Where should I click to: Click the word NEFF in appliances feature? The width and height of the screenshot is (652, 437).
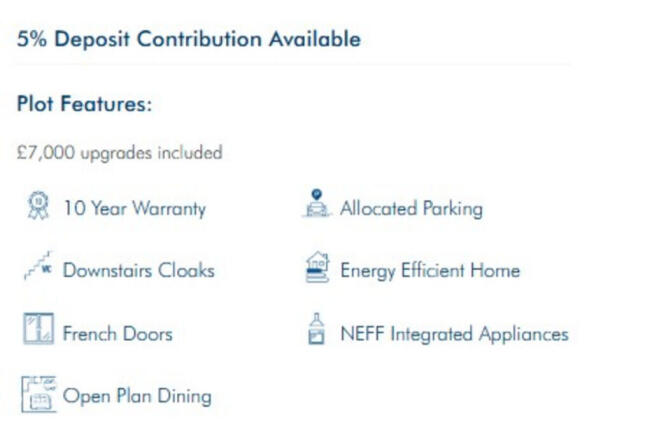(362, 334)
